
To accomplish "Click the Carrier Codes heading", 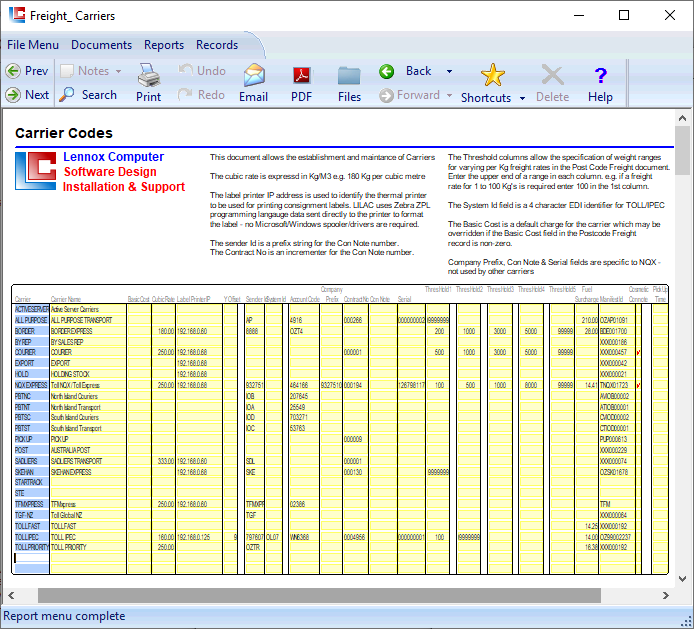I will pos(64,133).
